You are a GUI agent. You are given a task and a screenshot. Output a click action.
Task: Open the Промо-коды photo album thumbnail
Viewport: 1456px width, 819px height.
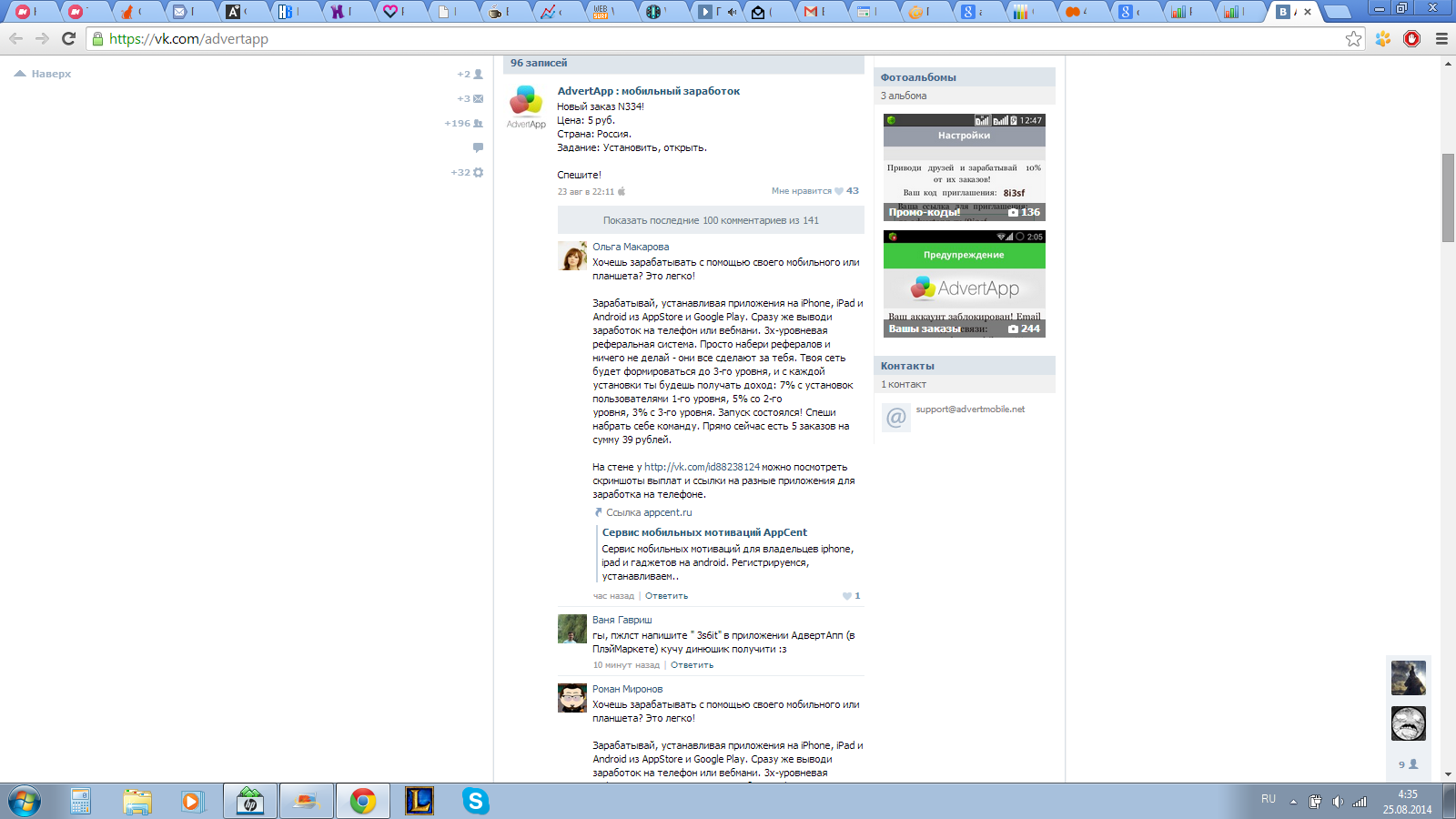tap(965, 167)
